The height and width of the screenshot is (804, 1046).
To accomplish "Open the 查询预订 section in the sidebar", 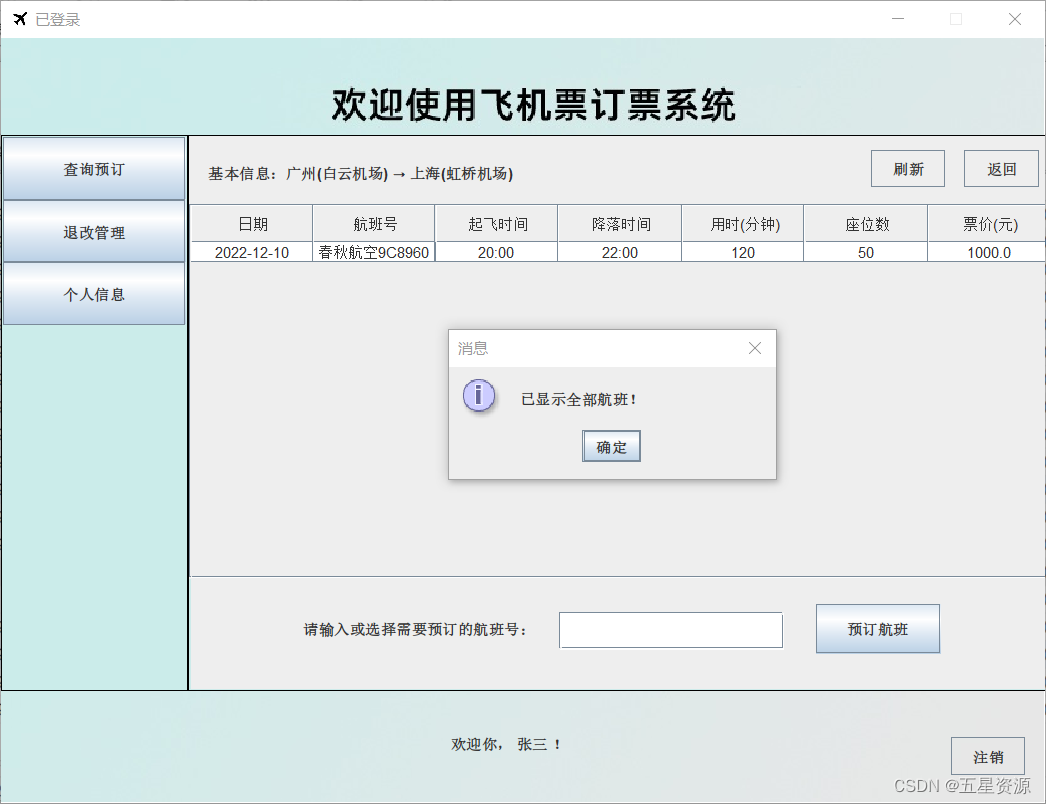I will (94, 169).
